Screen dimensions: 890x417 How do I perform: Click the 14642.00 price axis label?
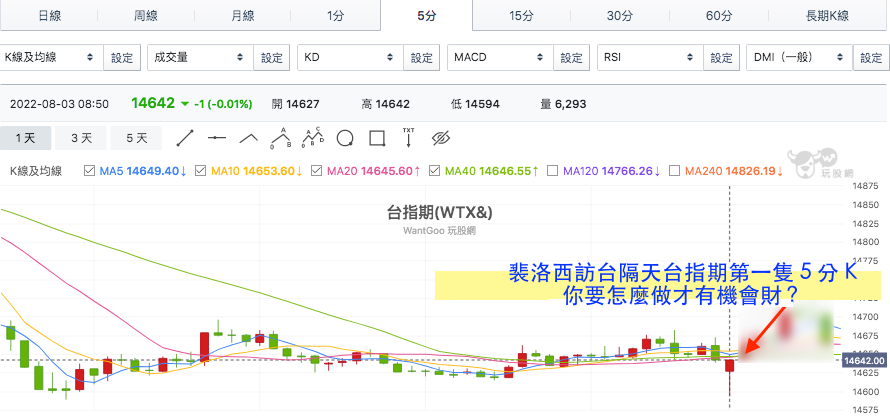[864, 360]
